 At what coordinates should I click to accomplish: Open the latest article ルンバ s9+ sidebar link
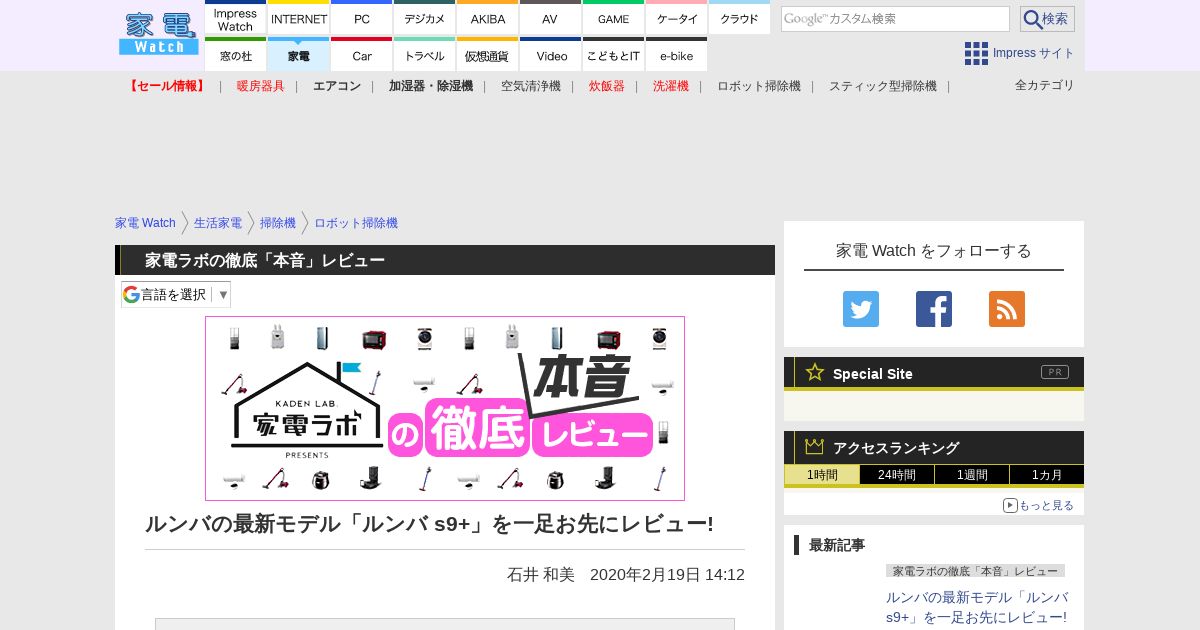(x=976, y=607)
